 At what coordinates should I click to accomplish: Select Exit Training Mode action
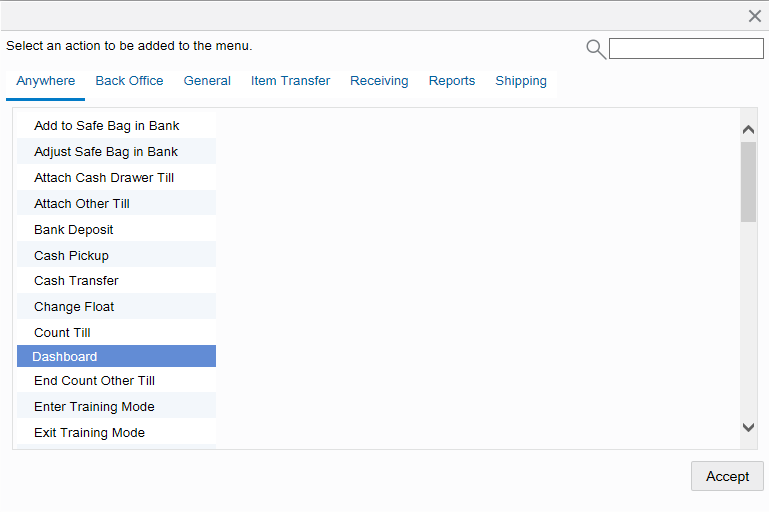pos(116,433)
